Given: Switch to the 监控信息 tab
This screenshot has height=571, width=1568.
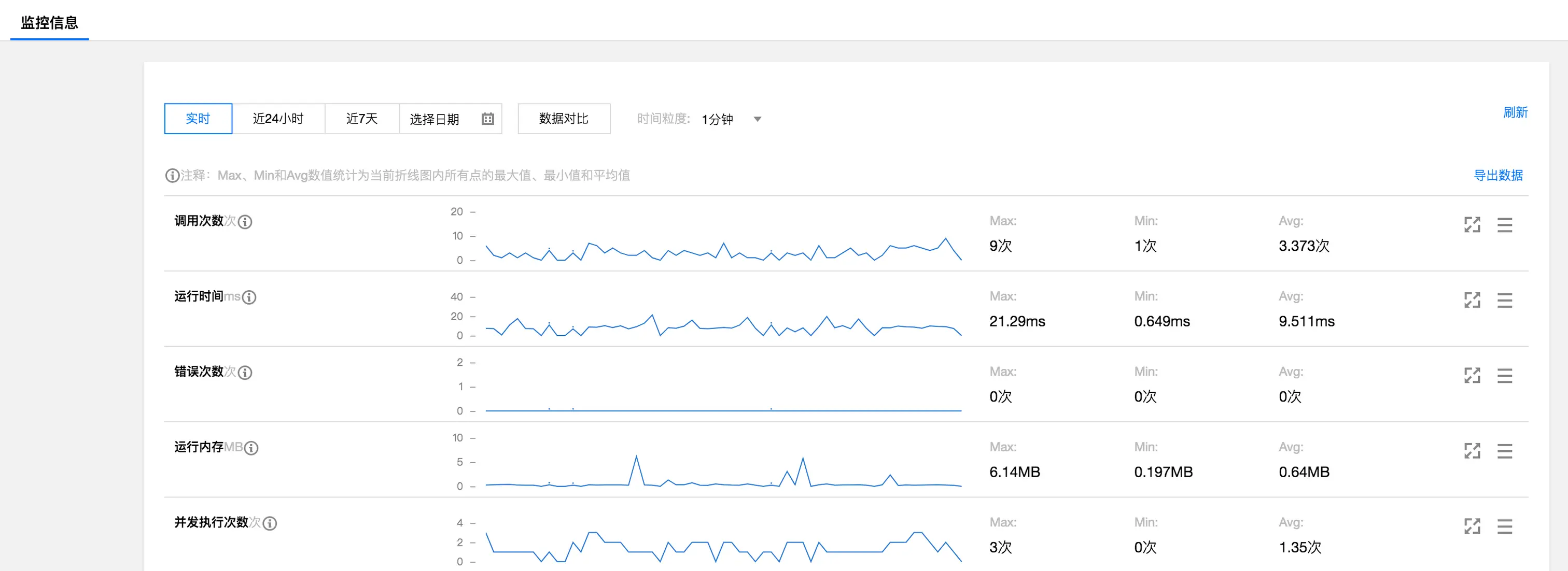Looking at the screenshot, I should point(49,22).
